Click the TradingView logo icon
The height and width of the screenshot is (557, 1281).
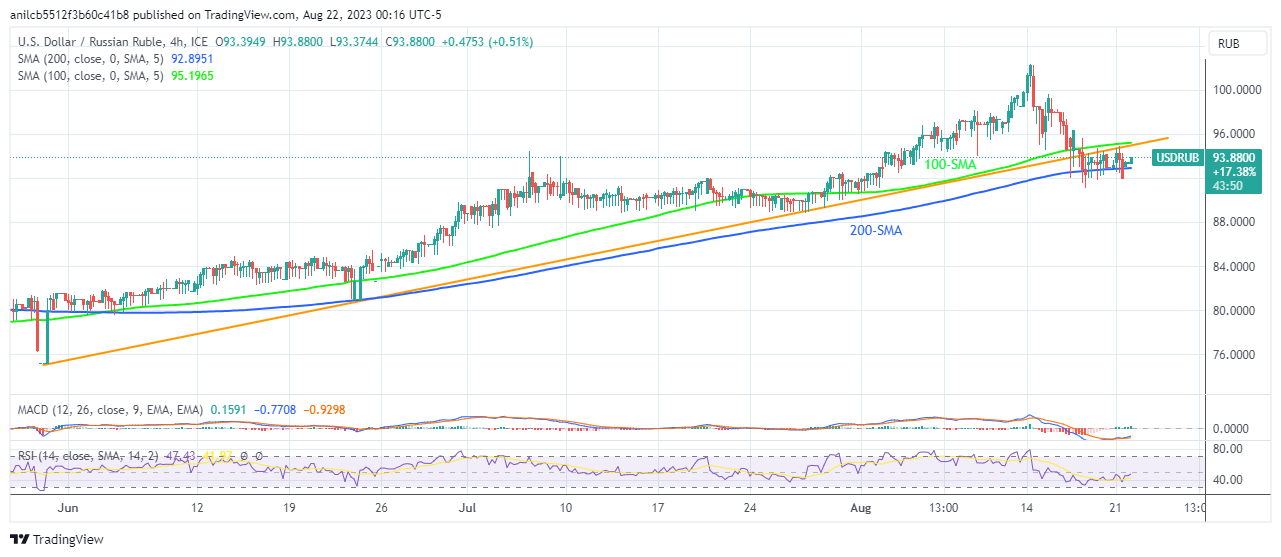coord(18,540)
